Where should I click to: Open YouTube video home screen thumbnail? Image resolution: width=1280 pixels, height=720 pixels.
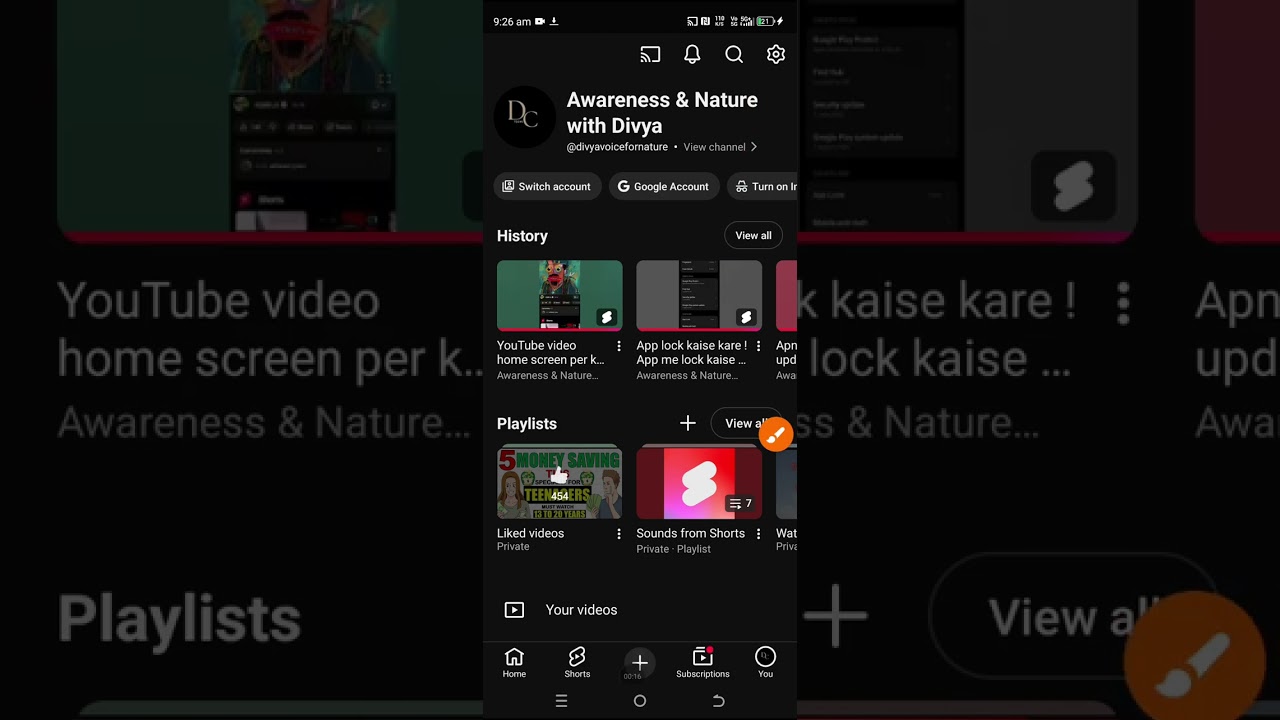coord(560,295)
